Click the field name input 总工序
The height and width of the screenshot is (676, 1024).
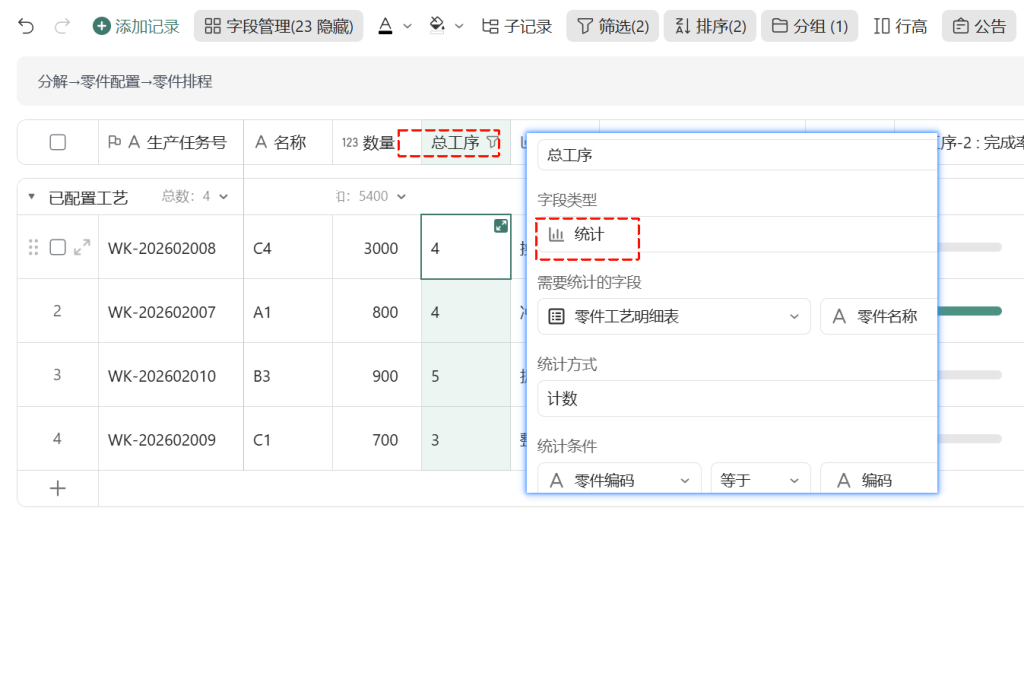pos(737,155)
